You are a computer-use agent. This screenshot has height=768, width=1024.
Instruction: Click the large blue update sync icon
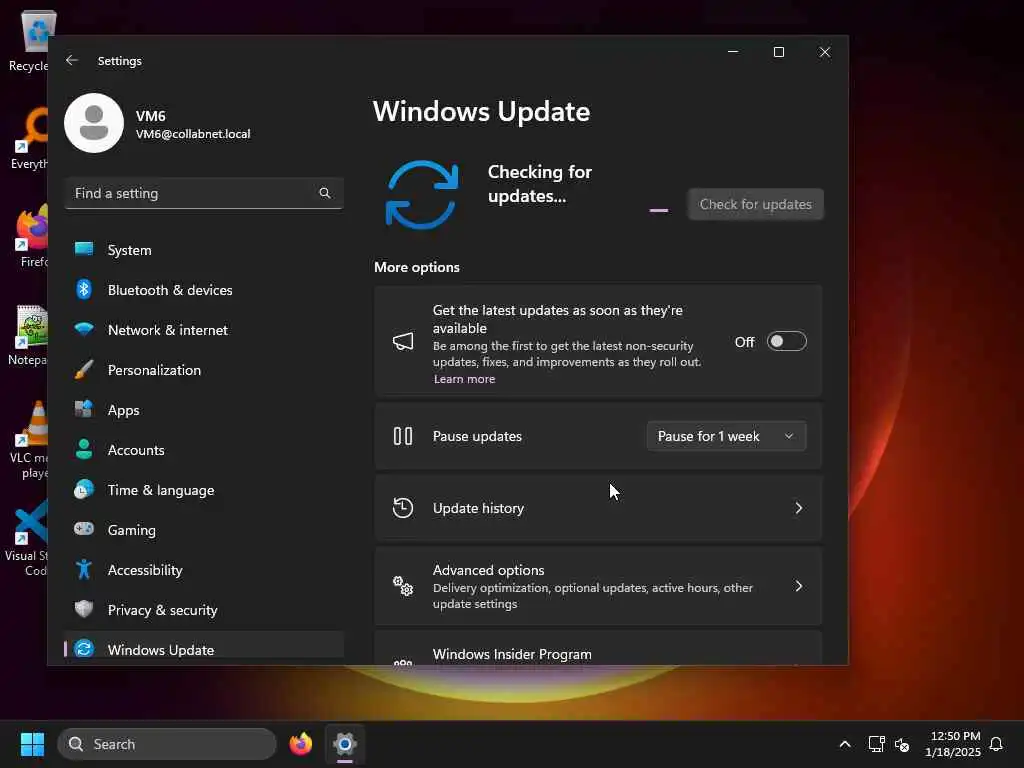tap(422, 195)
